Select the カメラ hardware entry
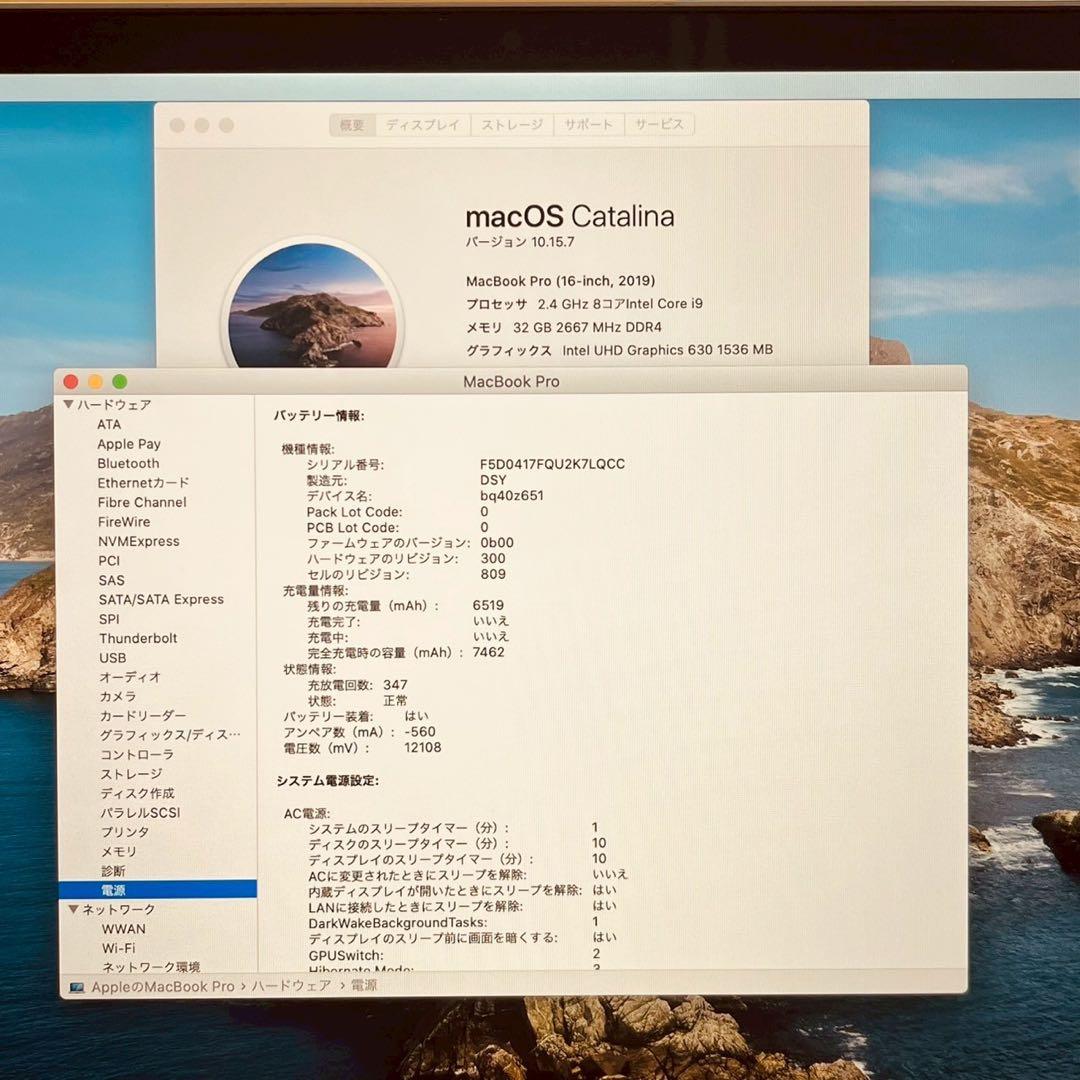The width and height of the screenshot is (1080, 1080). point(115,696)
